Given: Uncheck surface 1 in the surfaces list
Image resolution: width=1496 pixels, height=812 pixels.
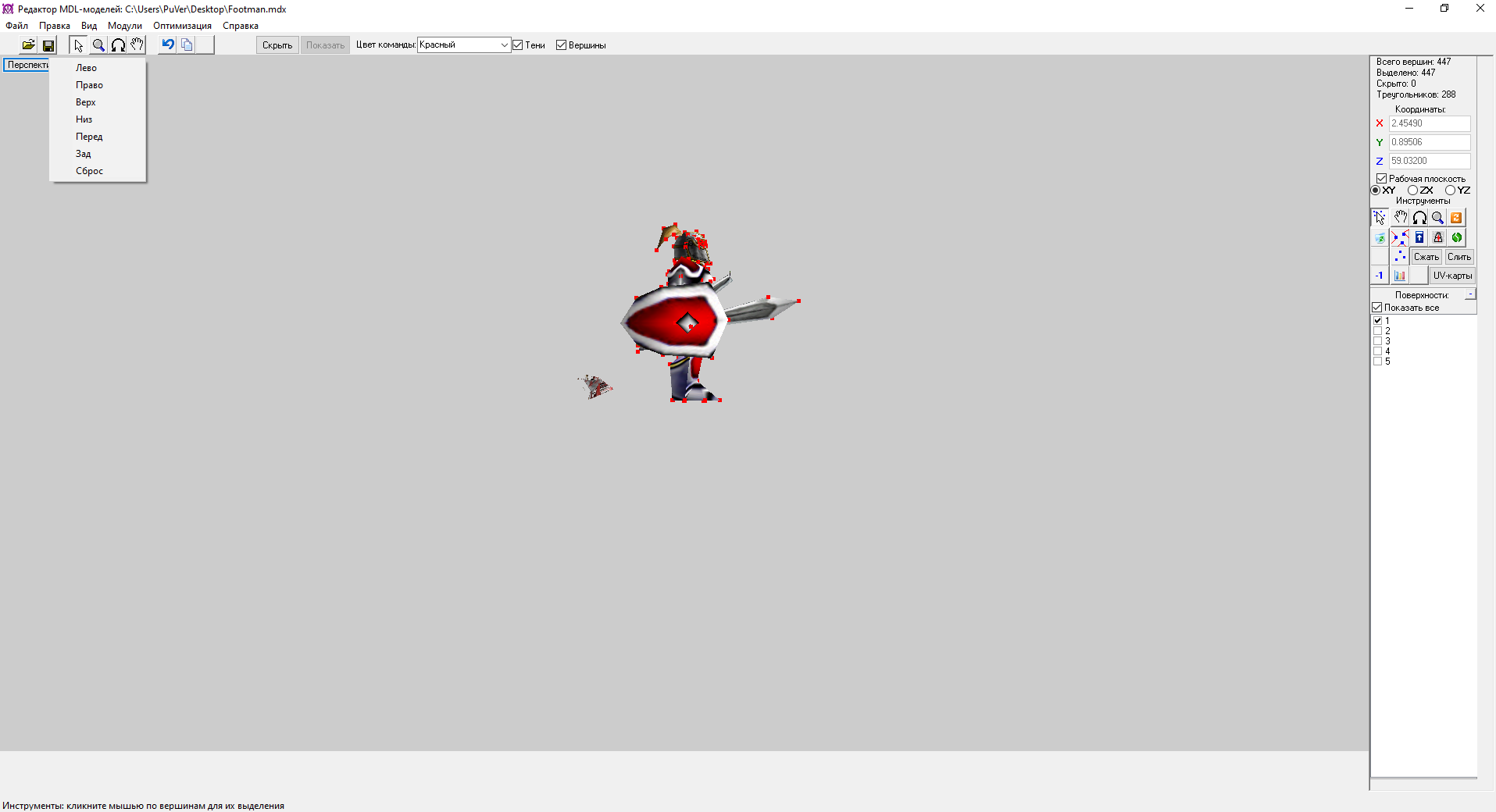Looking at the screenshot, I should pyautogui.click(x=1378, y=321).
